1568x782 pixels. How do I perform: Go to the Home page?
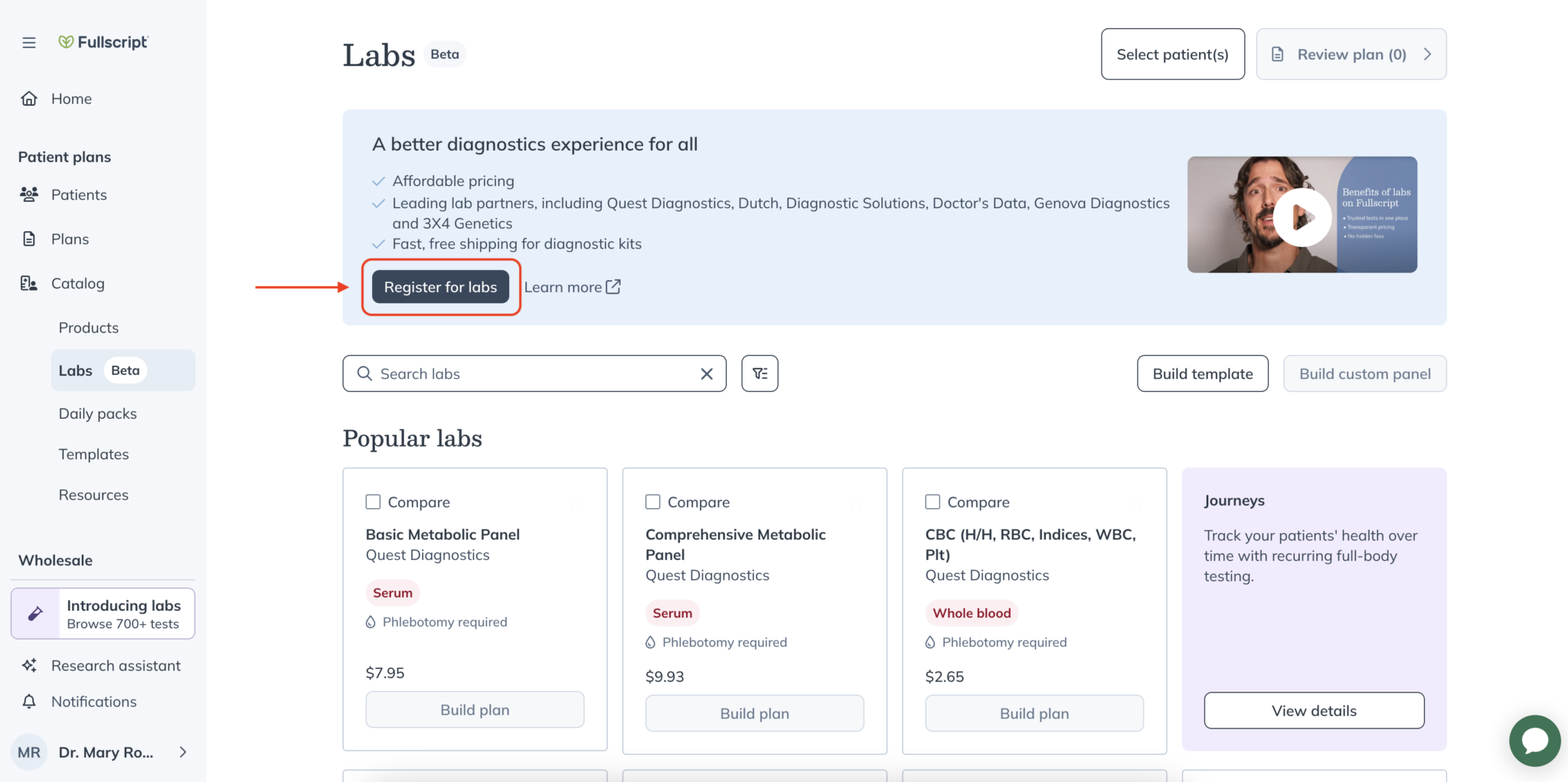70,98
